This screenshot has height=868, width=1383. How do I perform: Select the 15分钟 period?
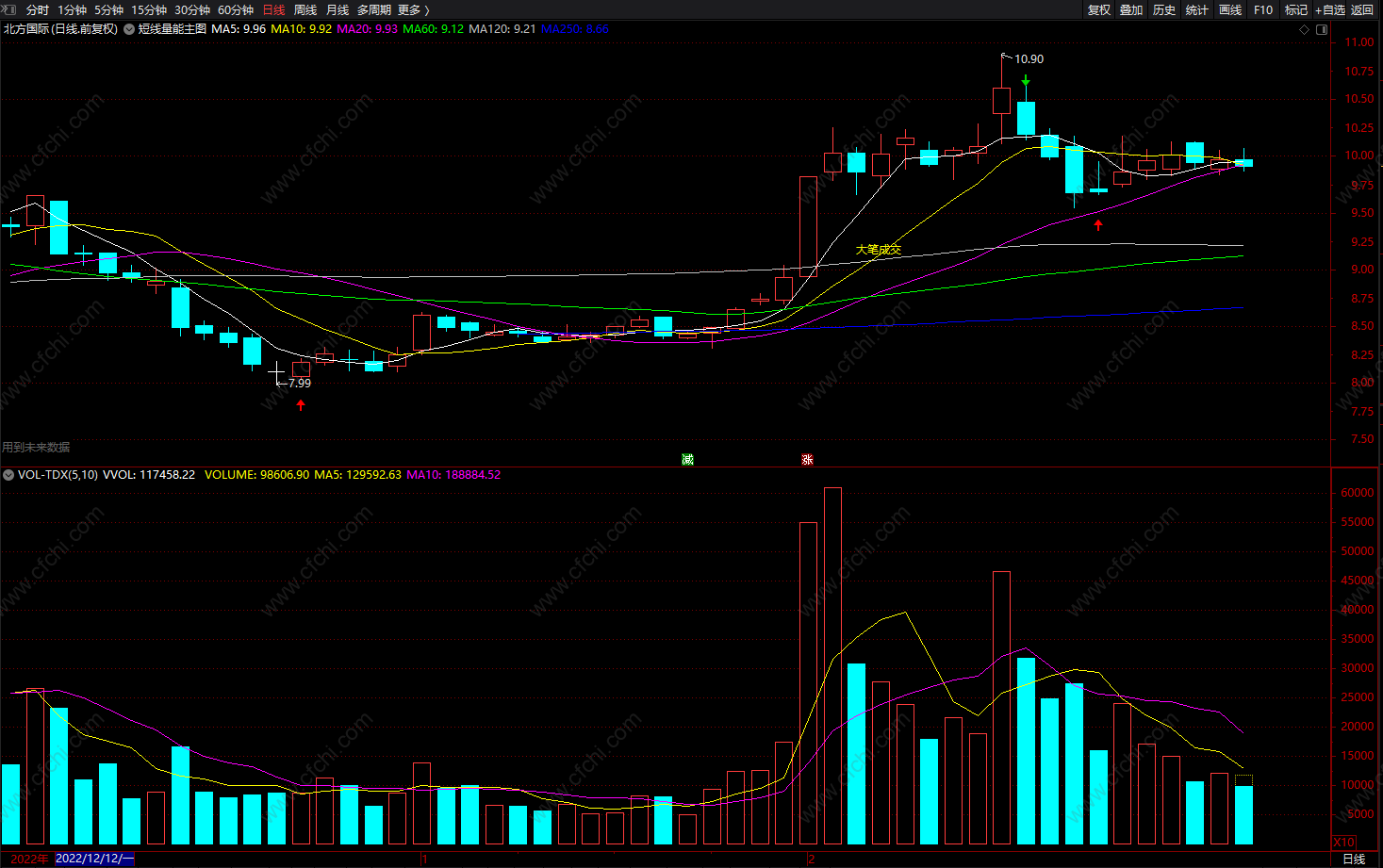149,9
